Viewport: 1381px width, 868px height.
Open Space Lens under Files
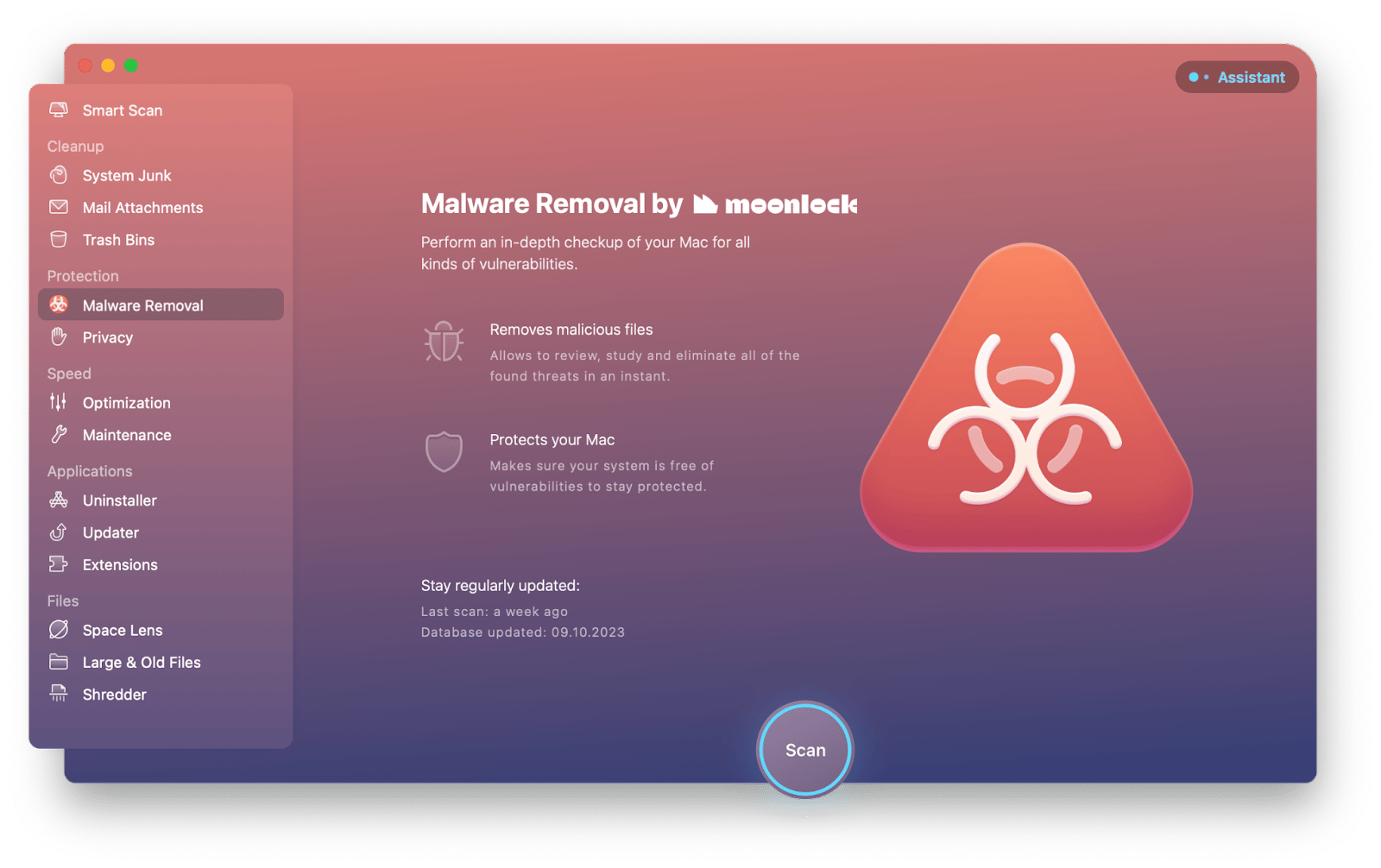[x=161, y=630]
